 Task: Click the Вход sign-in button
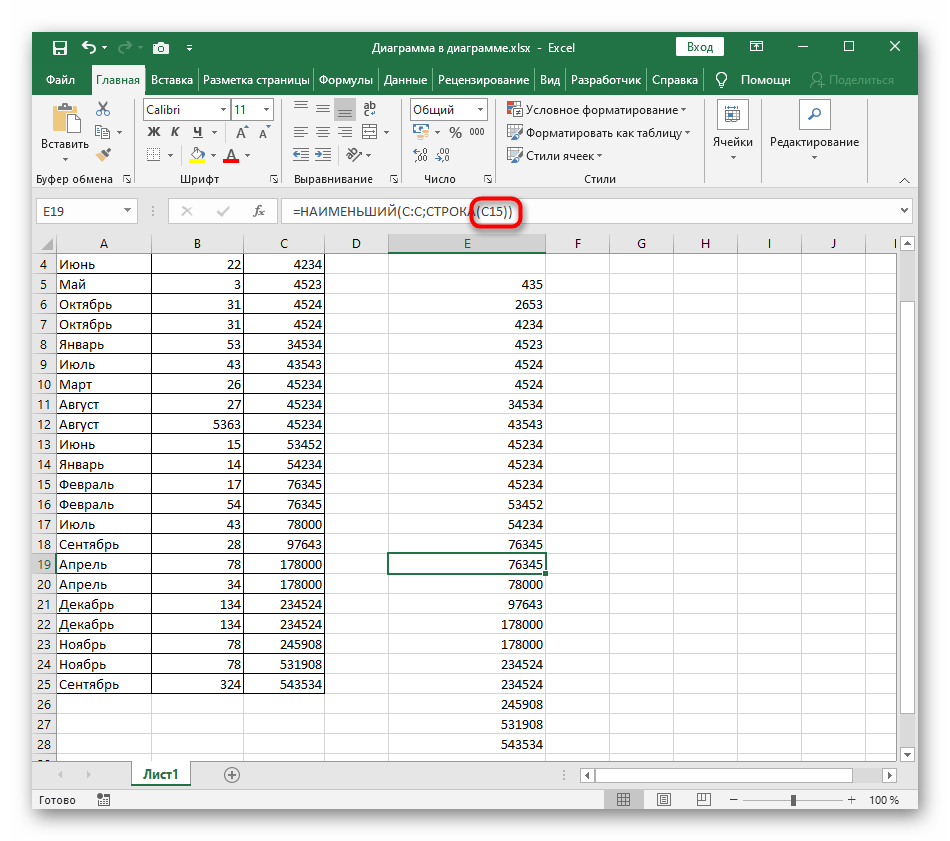700,47
